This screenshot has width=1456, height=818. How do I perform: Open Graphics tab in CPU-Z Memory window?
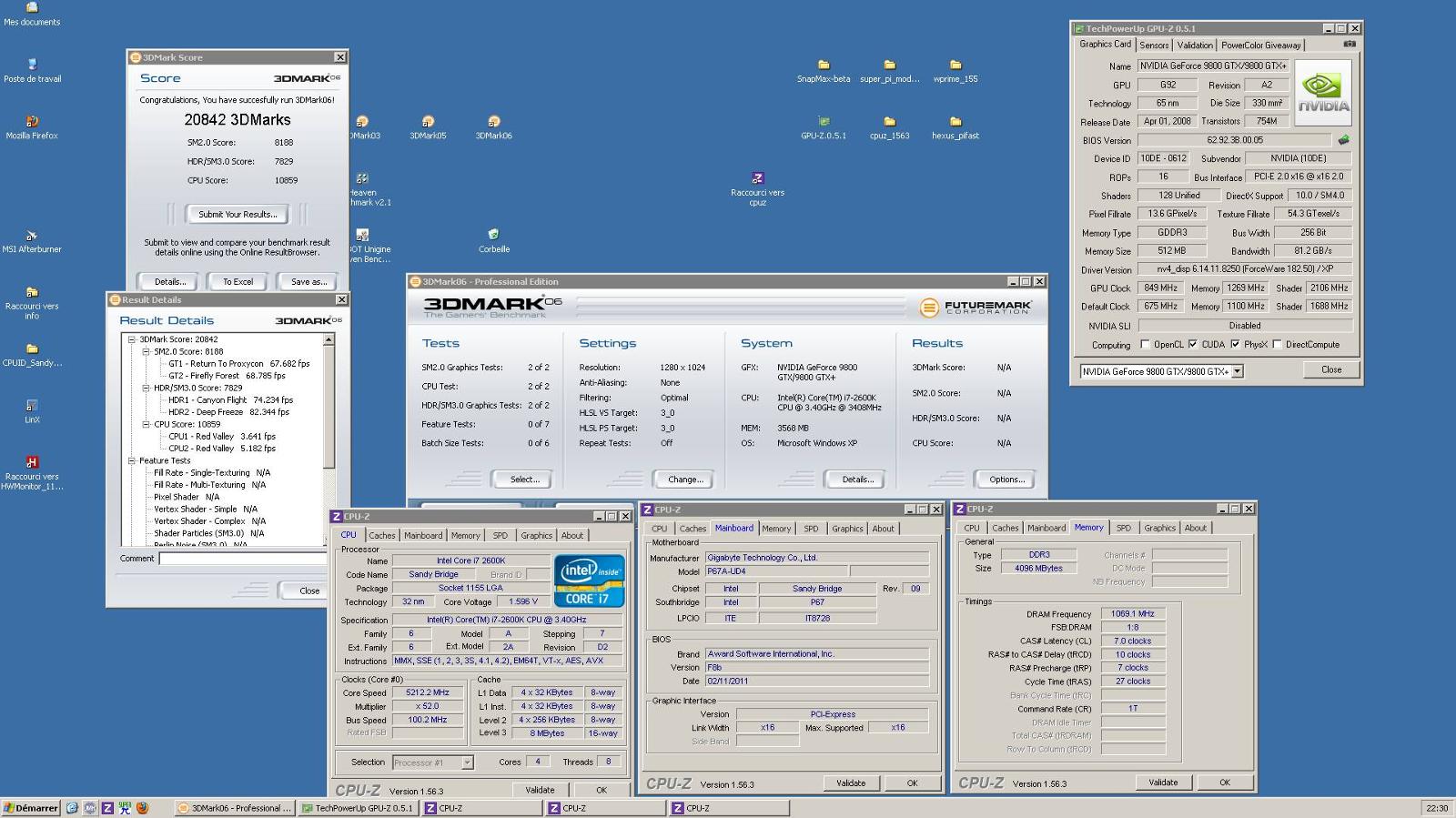[1159, 528]
